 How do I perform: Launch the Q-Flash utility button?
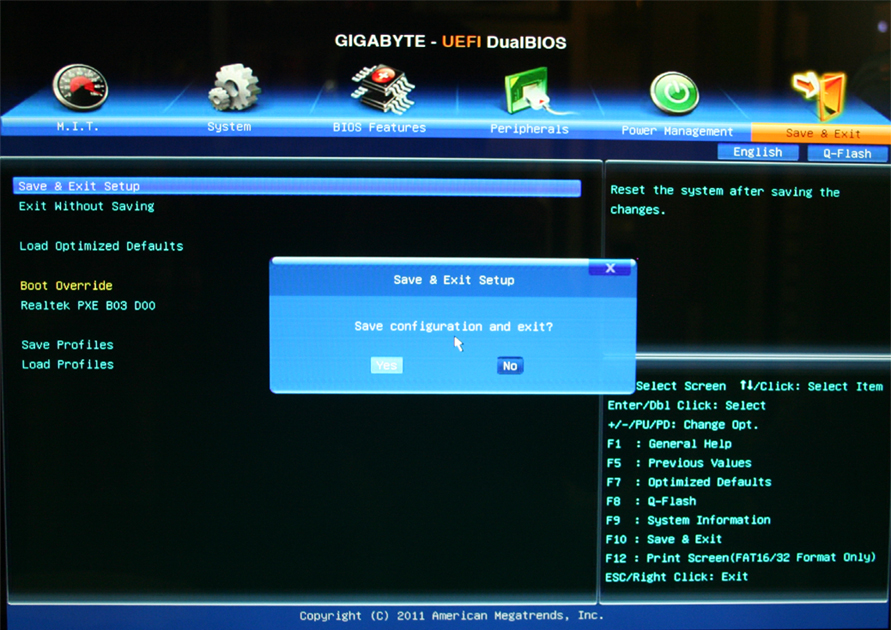coord(847,153)
